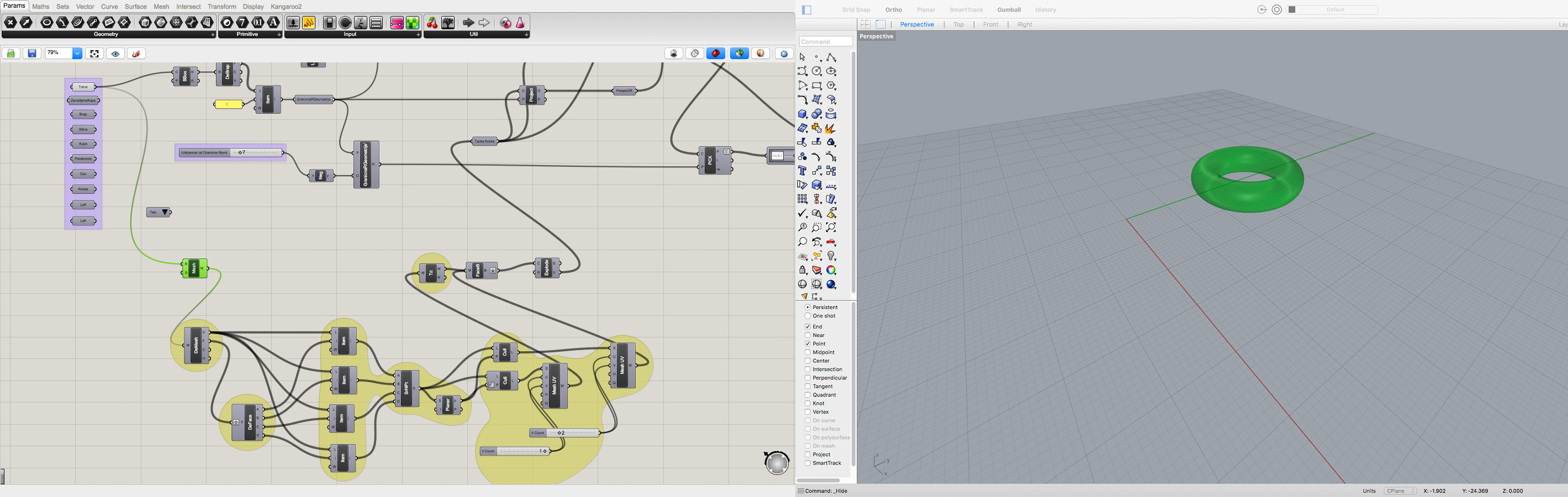The image size is (1568, 497).
Task: Enable the Midpoint object snap
Action: tap(807, 352)
